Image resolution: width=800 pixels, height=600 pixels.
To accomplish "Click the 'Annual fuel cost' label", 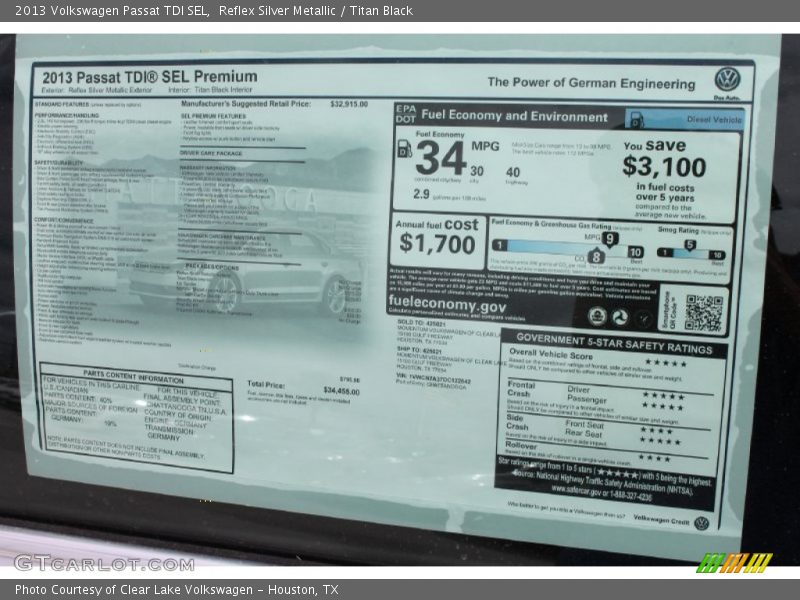I will pos(437,224).
